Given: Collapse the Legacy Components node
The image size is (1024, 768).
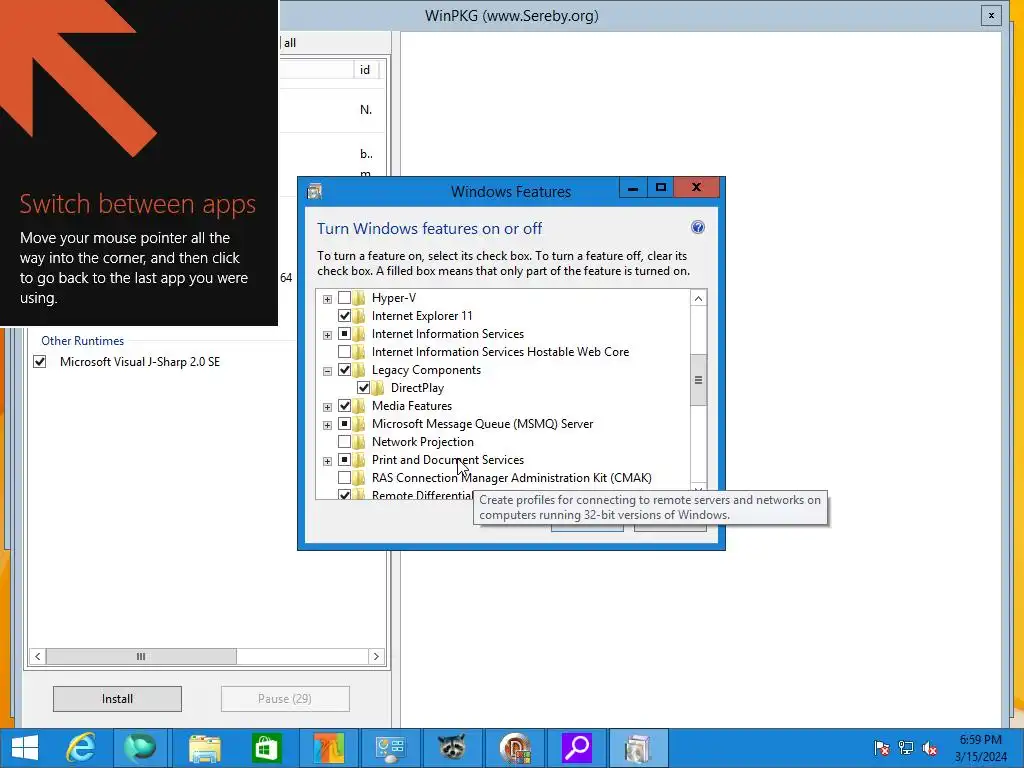Looking at the screenshot, I should [327, 371].
